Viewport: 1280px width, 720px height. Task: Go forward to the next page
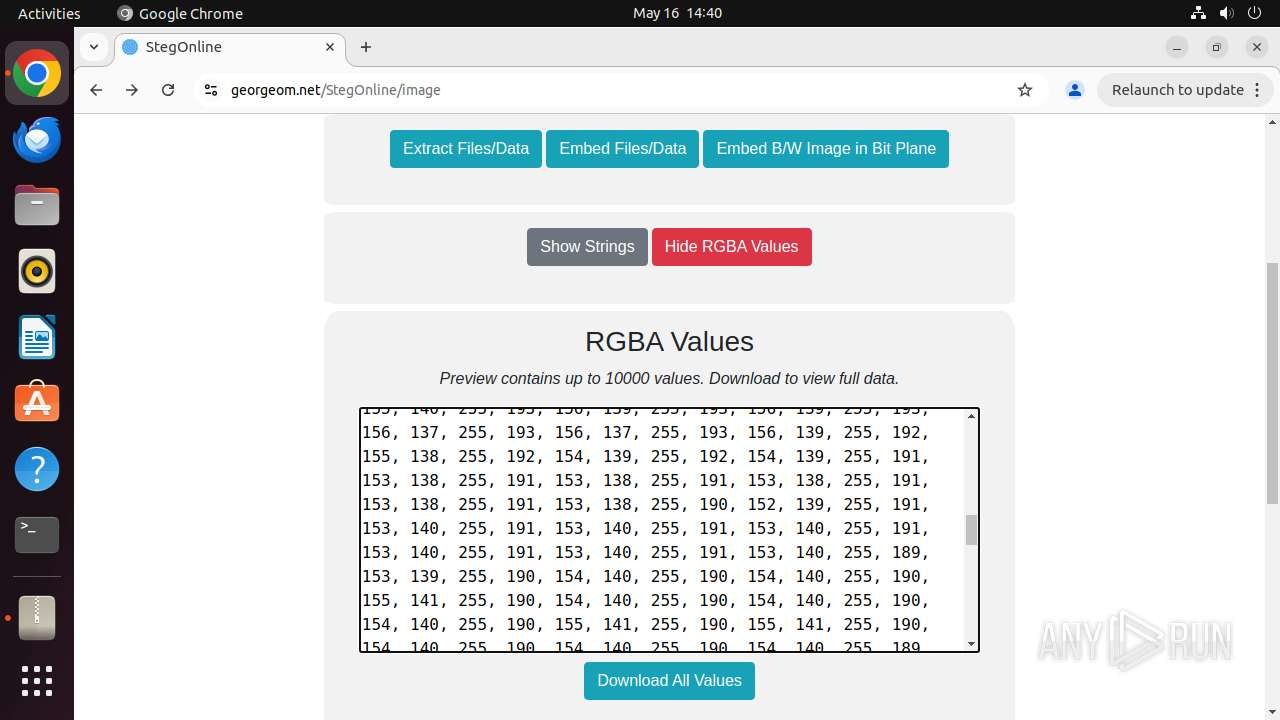(x=132, y=90)
